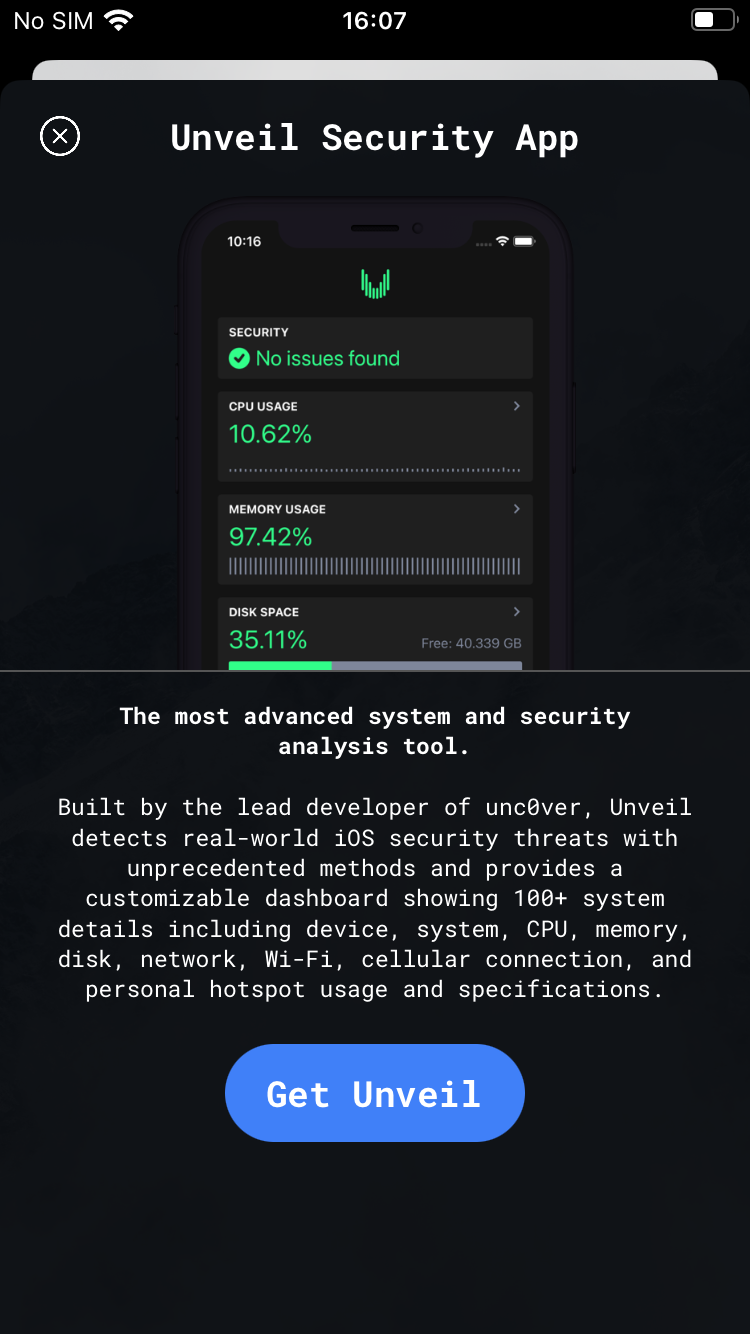
Task: Click the mockup phone's battery indicator
Action: click(x=524, y=241)
